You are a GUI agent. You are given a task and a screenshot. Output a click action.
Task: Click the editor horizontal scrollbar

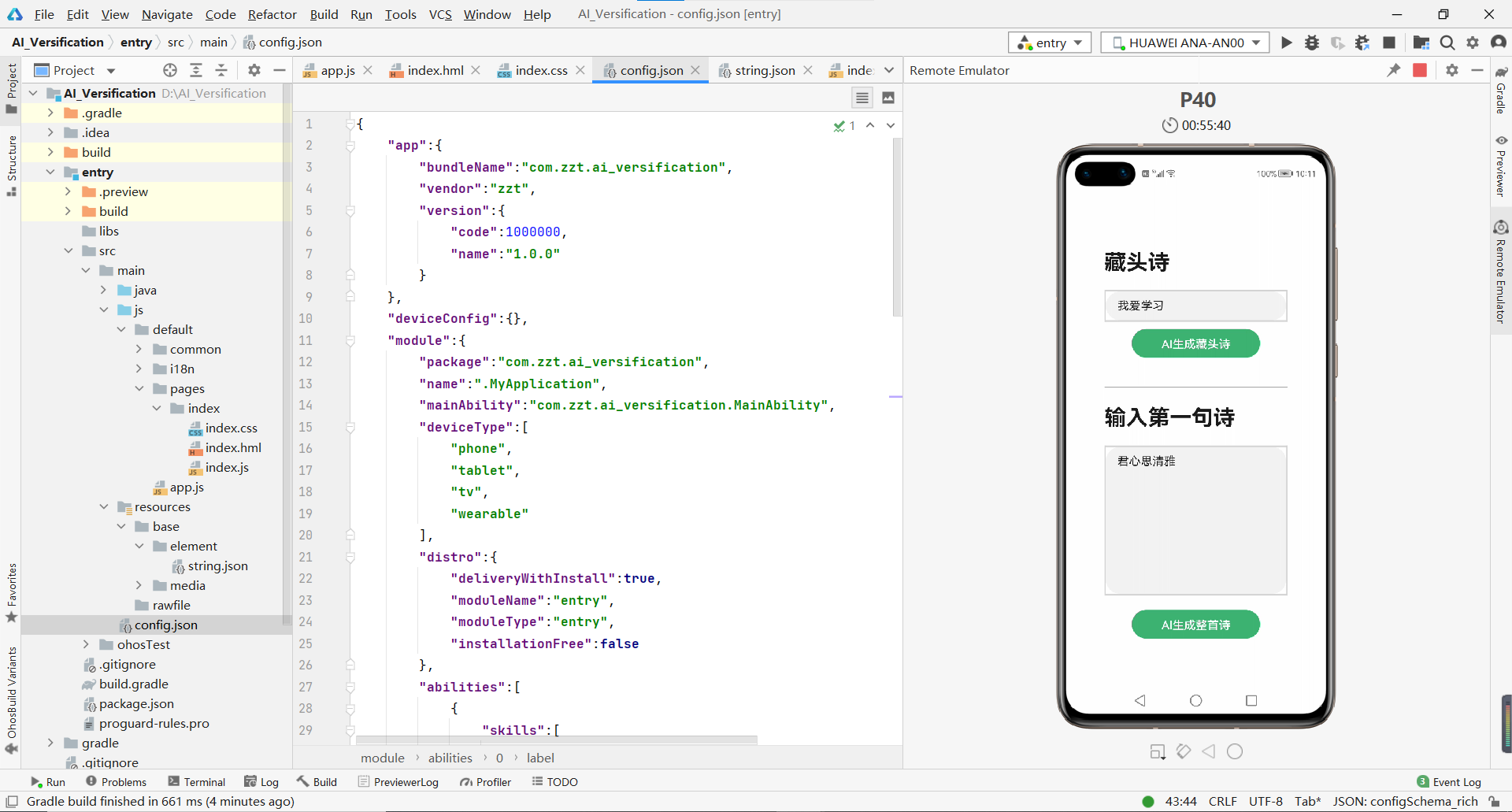pos(557,740)
